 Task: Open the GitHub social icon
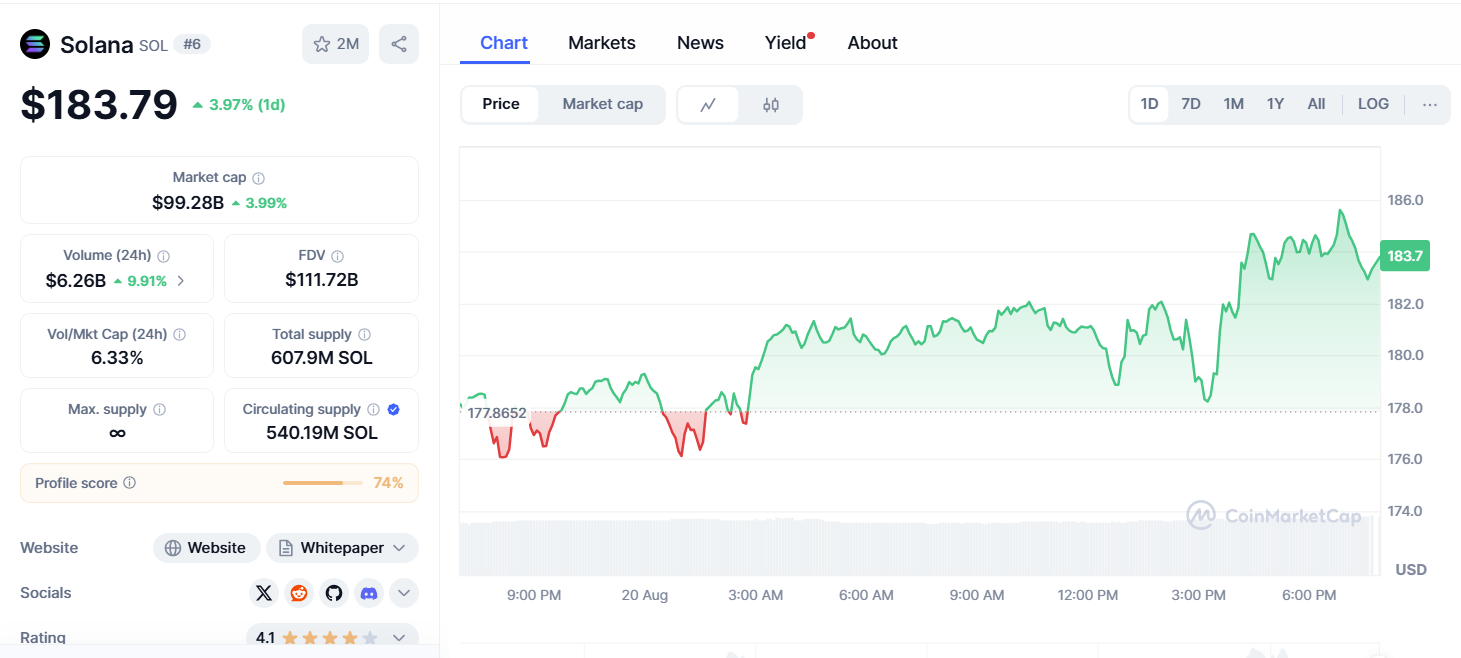pos(334,592)
